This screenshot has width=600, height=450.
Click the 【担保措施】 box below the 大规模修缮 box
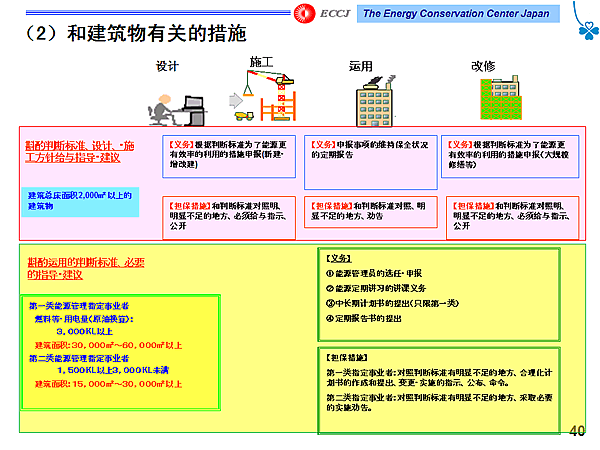coord(512,218)
